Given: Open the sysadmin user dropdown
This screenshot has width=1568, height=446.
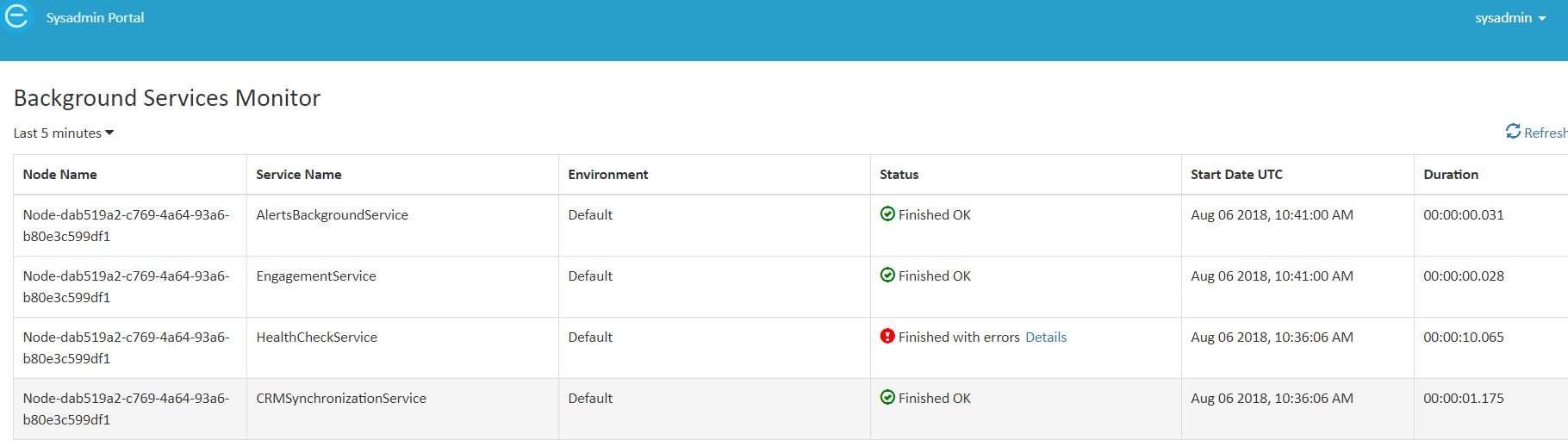Looking at the screenshot, I should click(x=1510, y=18).
